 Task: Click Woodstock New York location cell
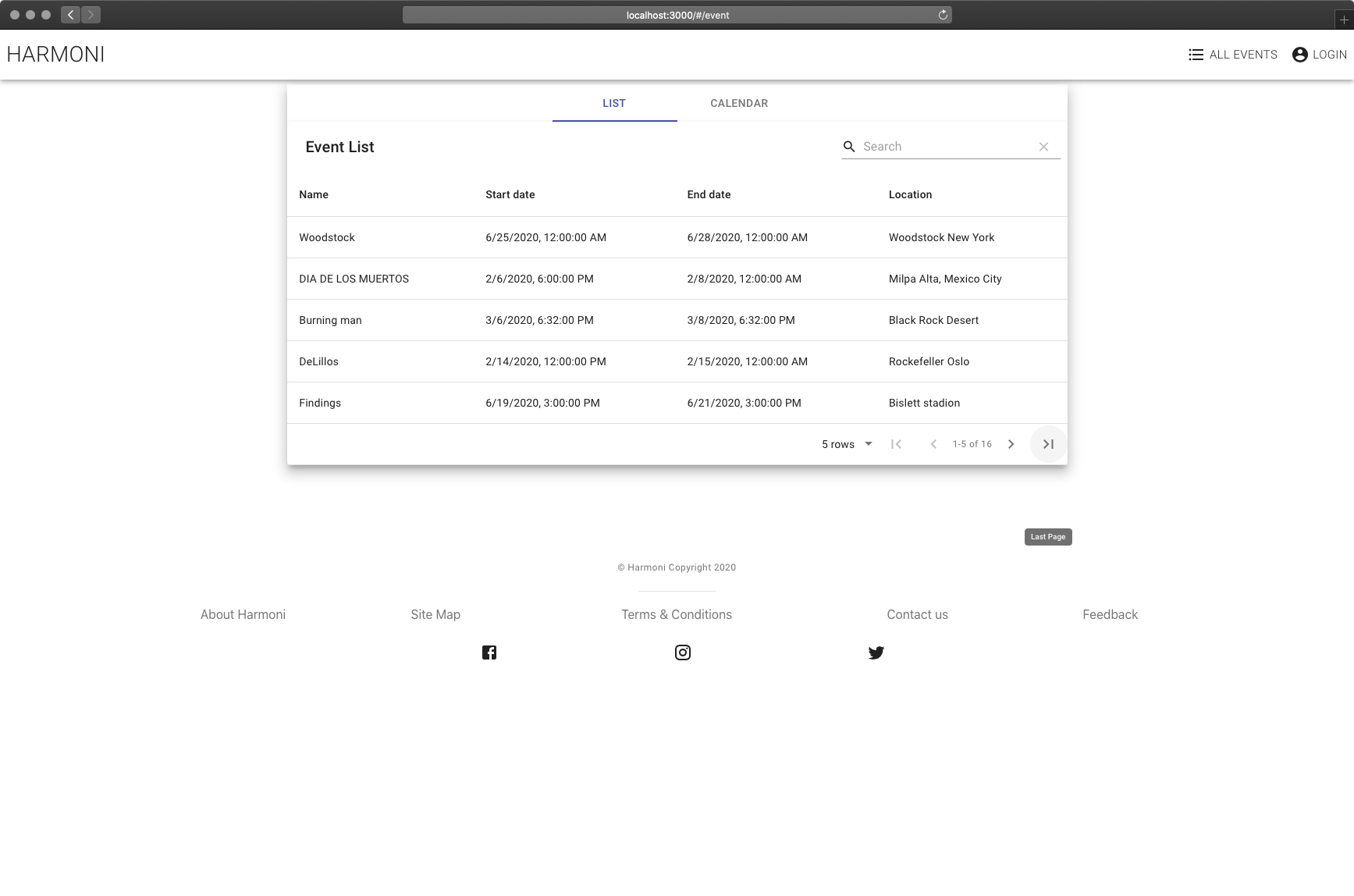point(941,238)
